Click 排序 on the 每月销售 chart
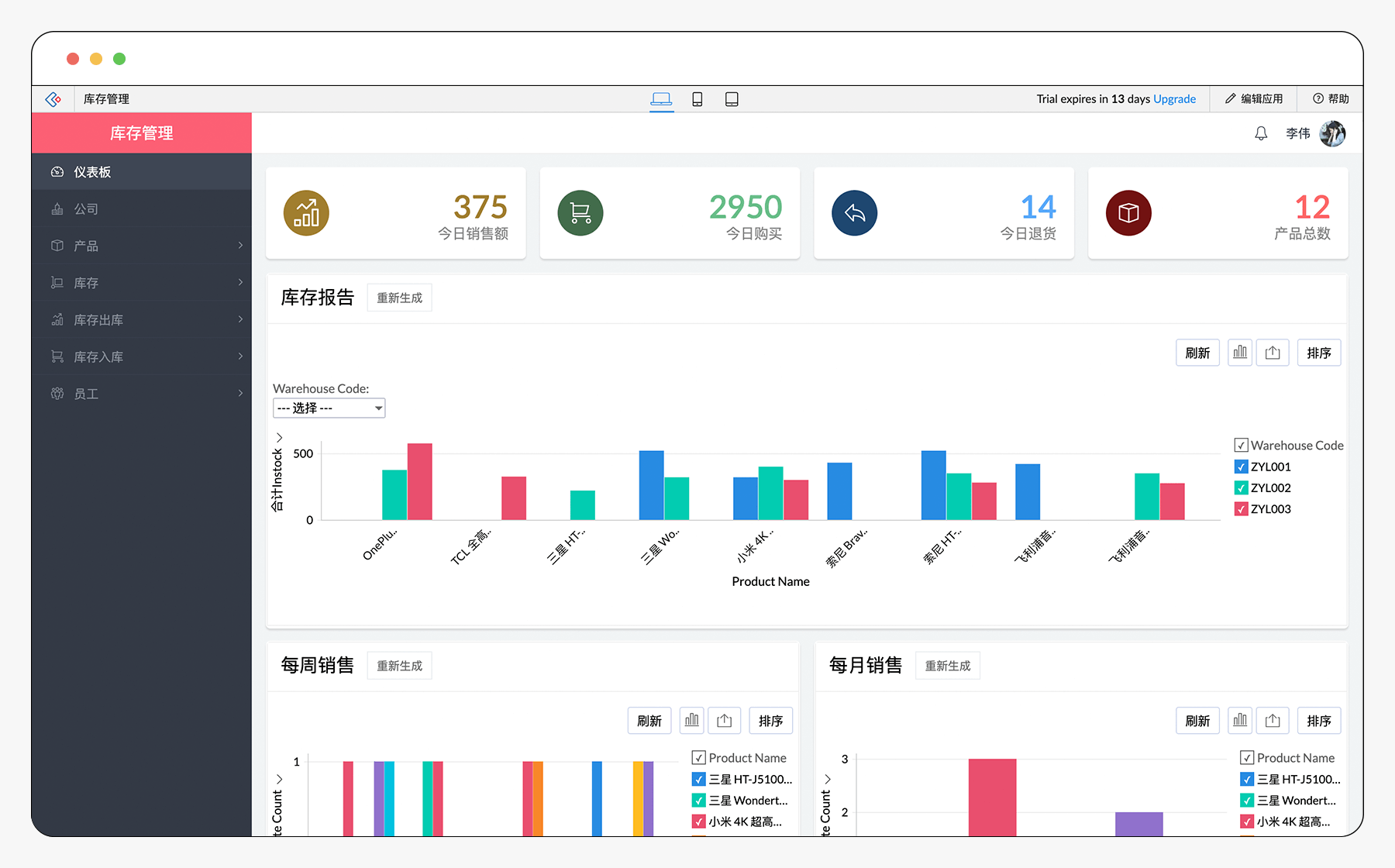The height and width of the screenshot is (868, 1395). pos(1318,720)
